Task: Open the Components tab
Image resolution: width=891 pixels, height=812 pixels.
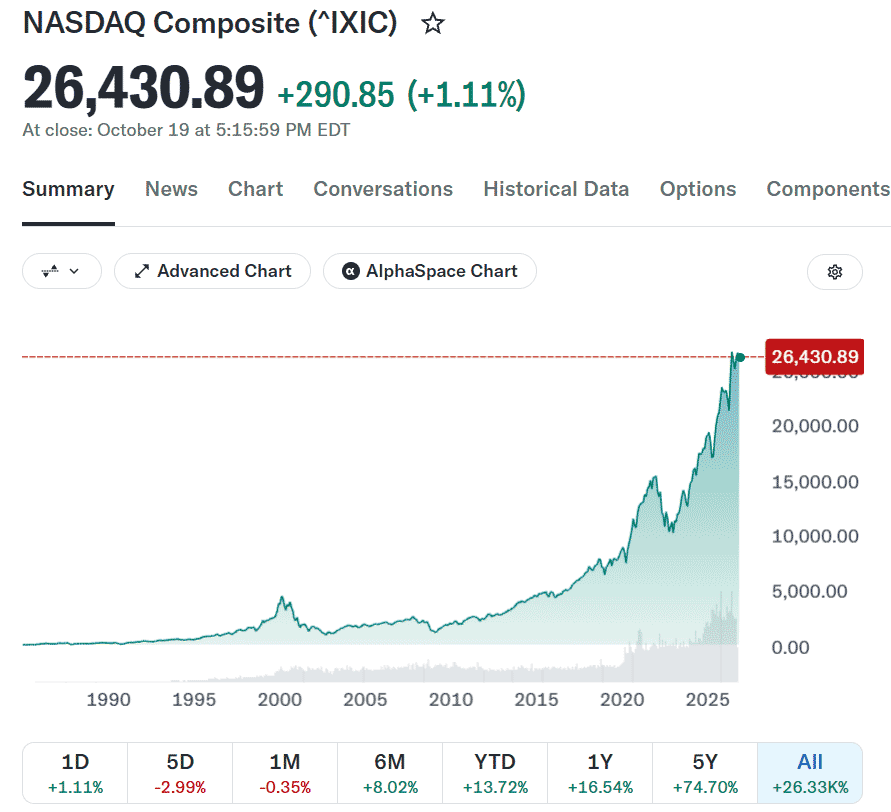Action: coord(828,189)
